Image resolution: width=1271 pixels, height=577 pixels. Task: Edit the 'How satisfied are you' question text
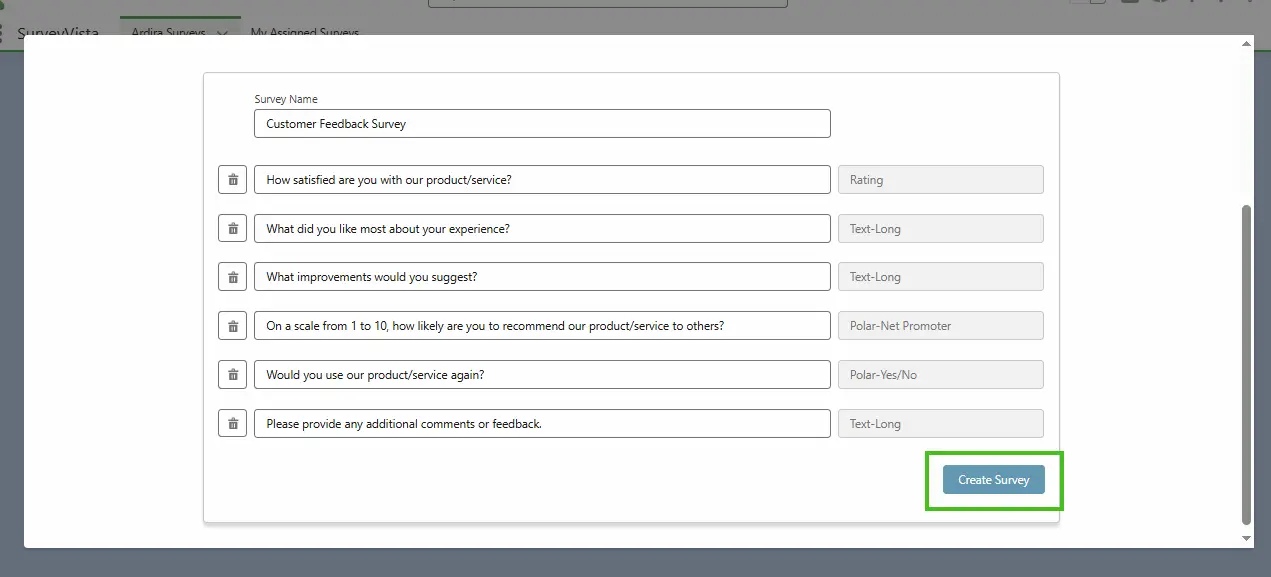542,180
